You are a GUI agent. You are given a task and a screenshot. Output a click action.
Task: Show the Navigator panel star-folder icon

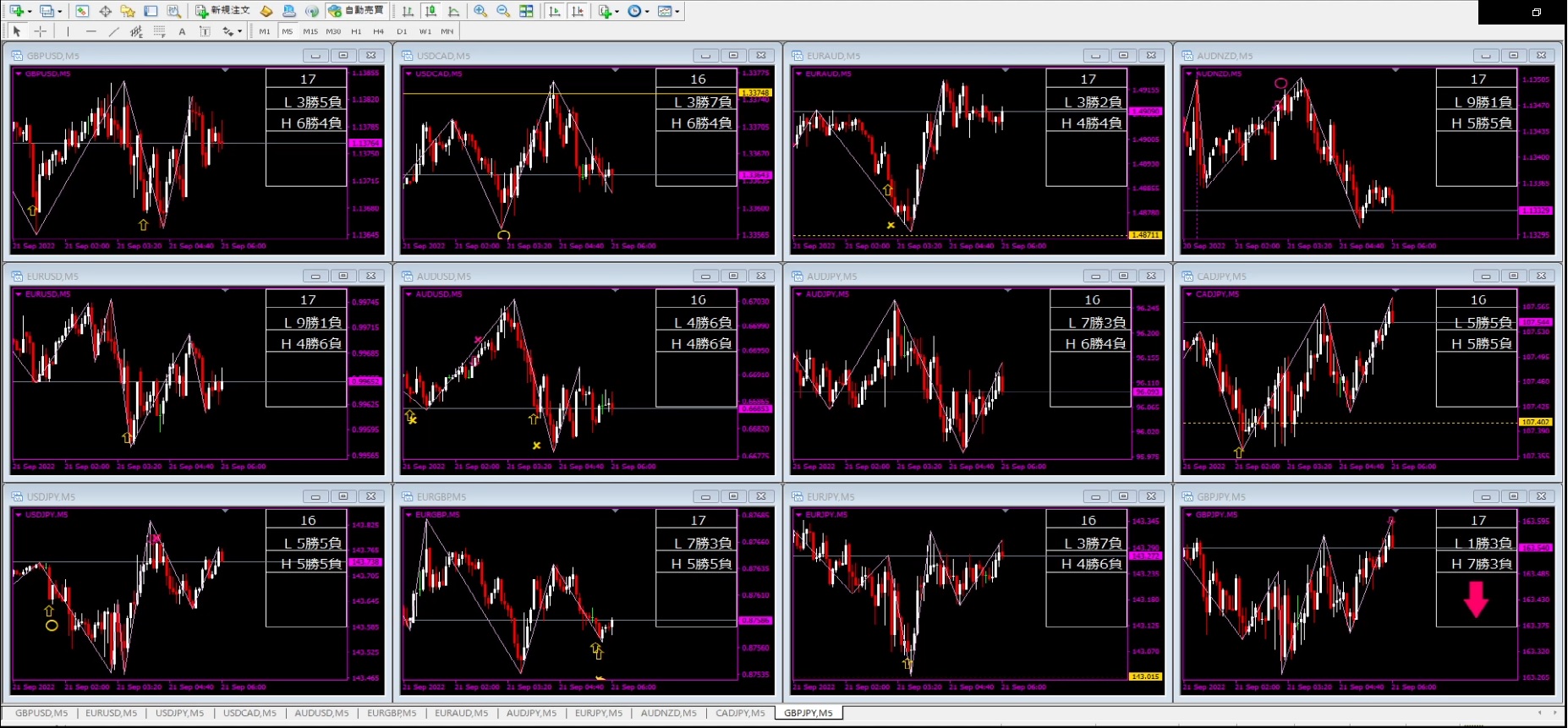point(128,11)
